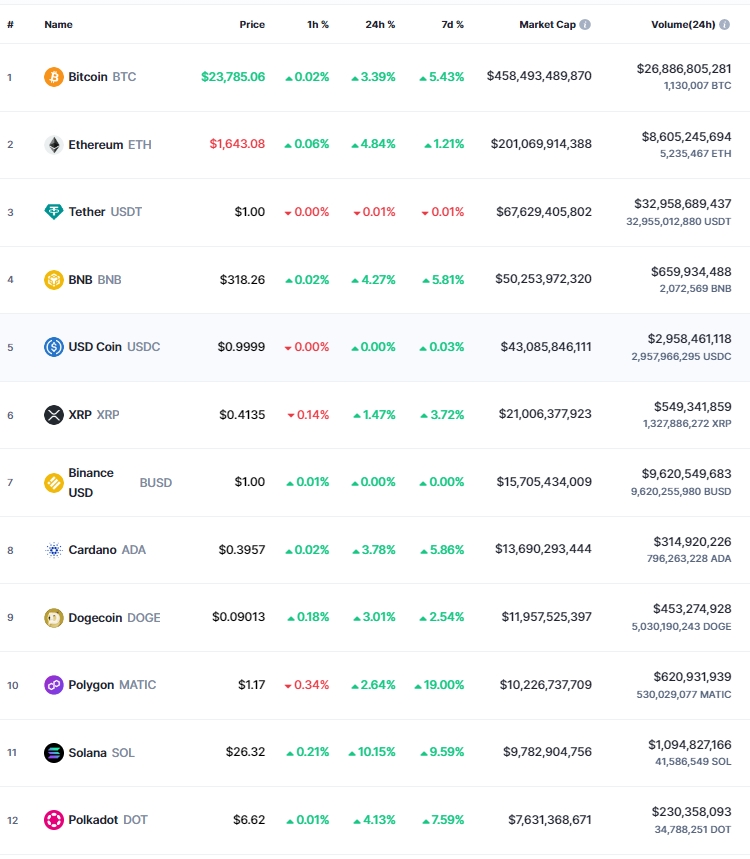Click the Solana logo icon

pos(54,753)
